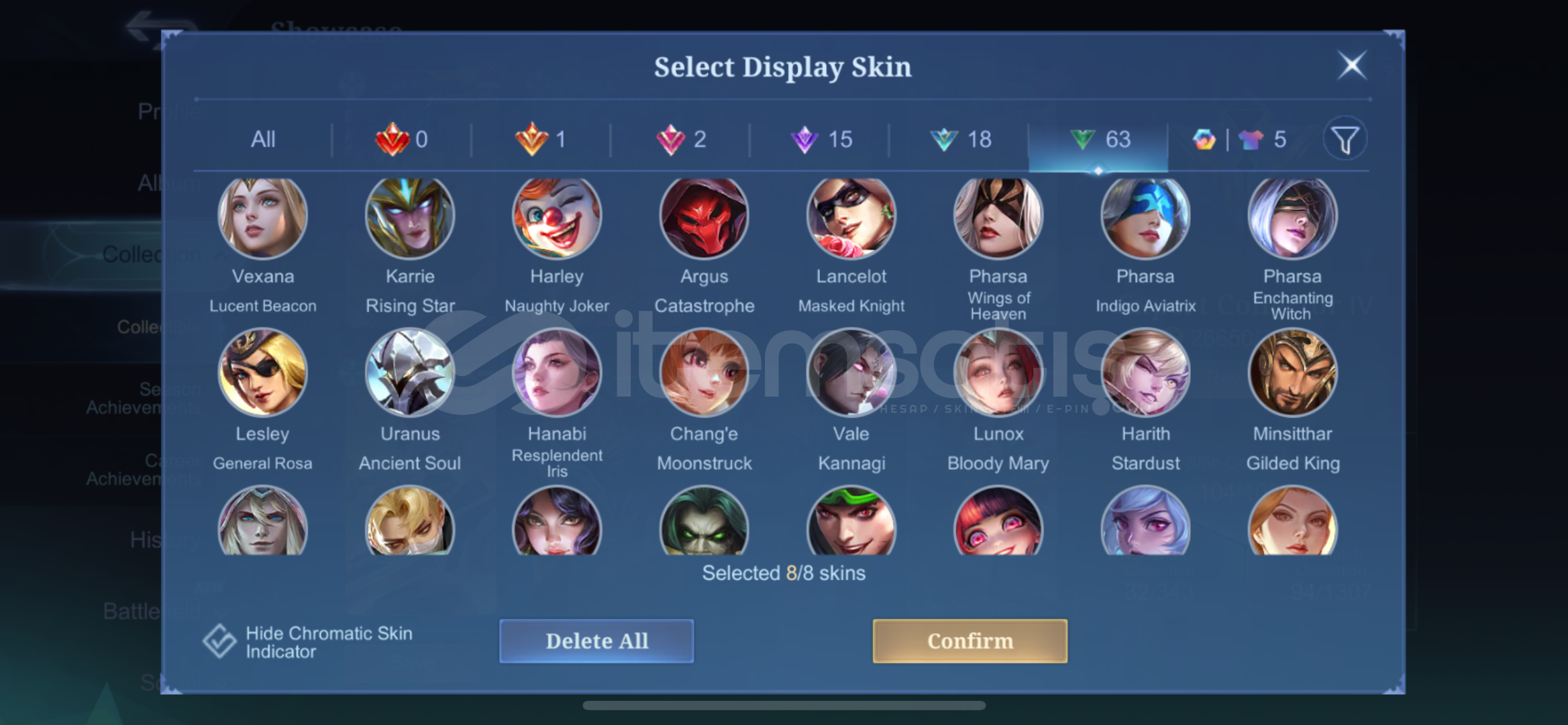Click the Confirm button

970,641
